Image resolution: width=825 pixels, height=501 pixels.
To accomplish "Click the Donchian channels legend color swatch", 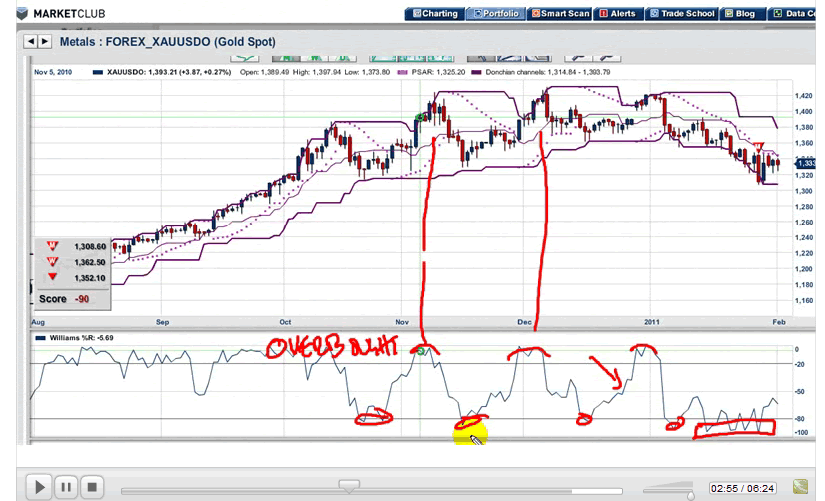I will (x=477, y=72).
